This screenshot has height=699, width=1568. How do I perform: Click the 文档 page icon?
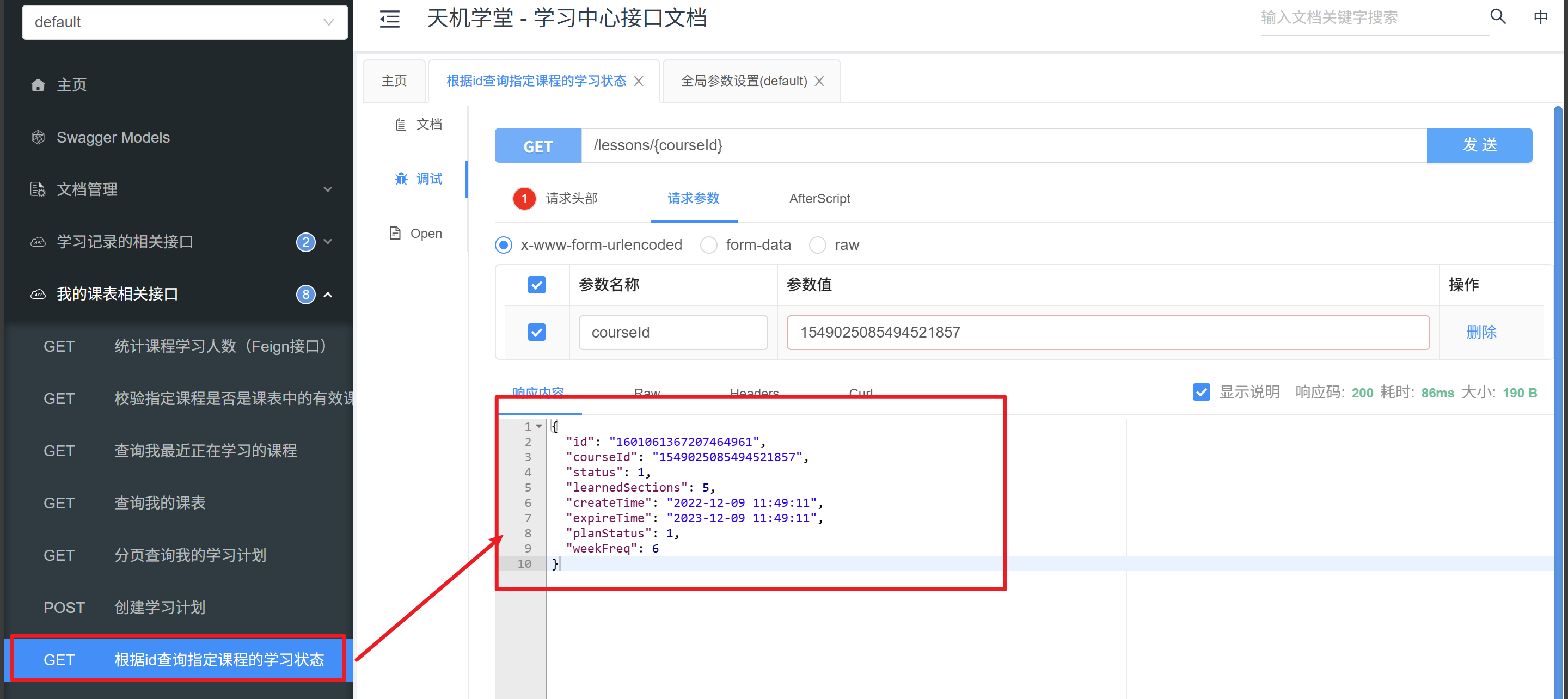pos(401,124)
